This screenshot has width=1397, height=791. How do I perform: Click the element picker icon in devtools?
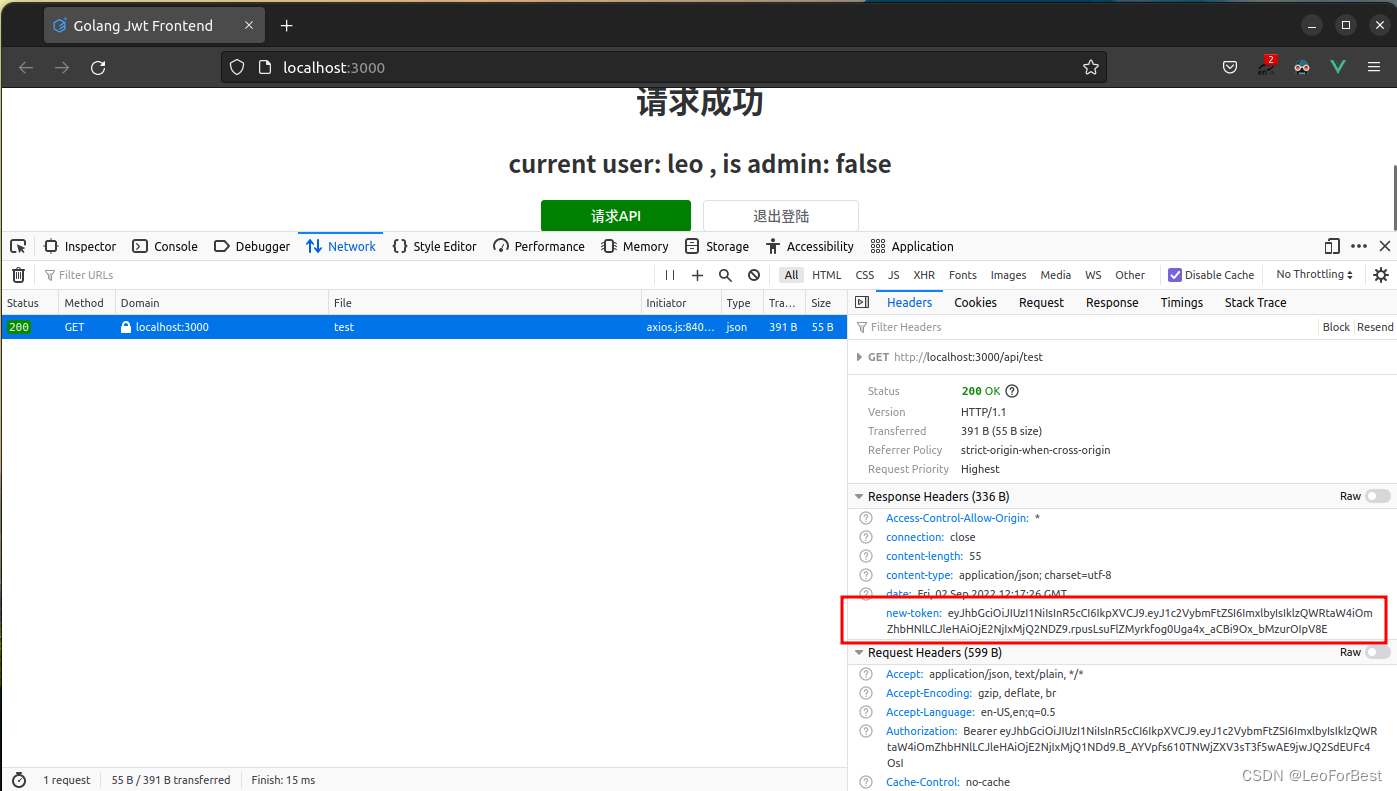click(18, 246)
